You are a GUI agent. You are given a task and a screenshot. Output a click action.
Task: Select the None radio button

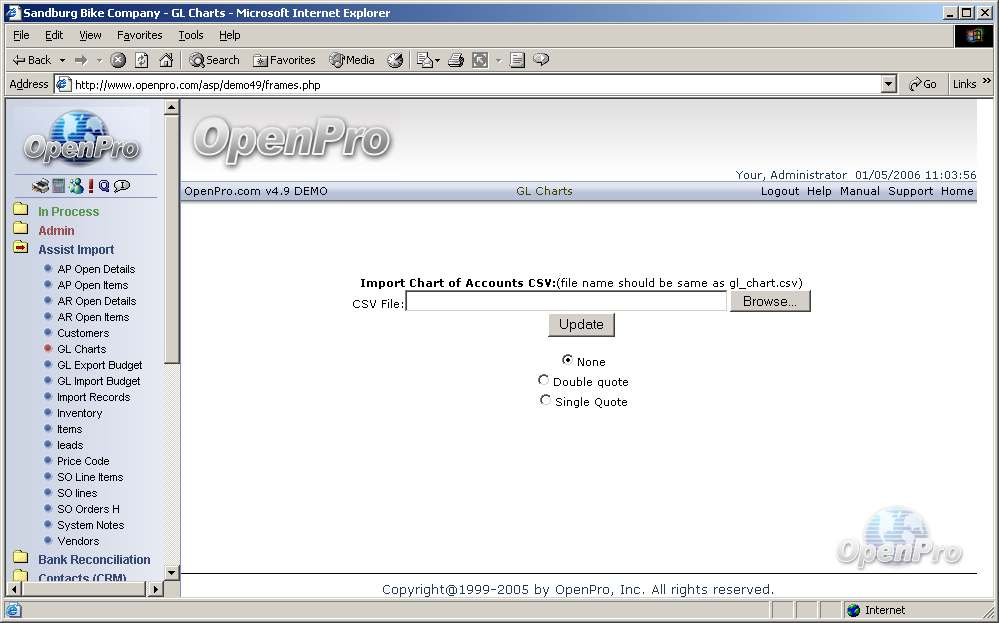tap(568, 360)
